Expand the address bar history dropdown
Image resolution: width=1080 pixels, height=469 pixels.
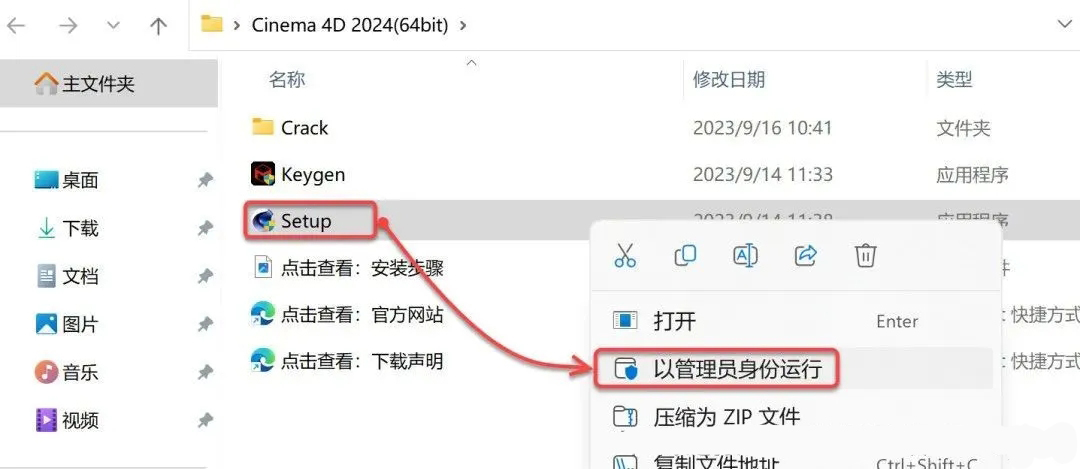click(1064, 25)
